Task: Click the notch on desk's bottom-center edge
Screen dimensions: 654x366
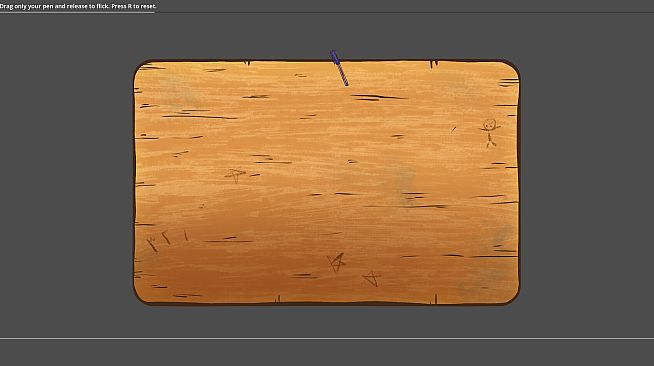Action: [278, 299]
